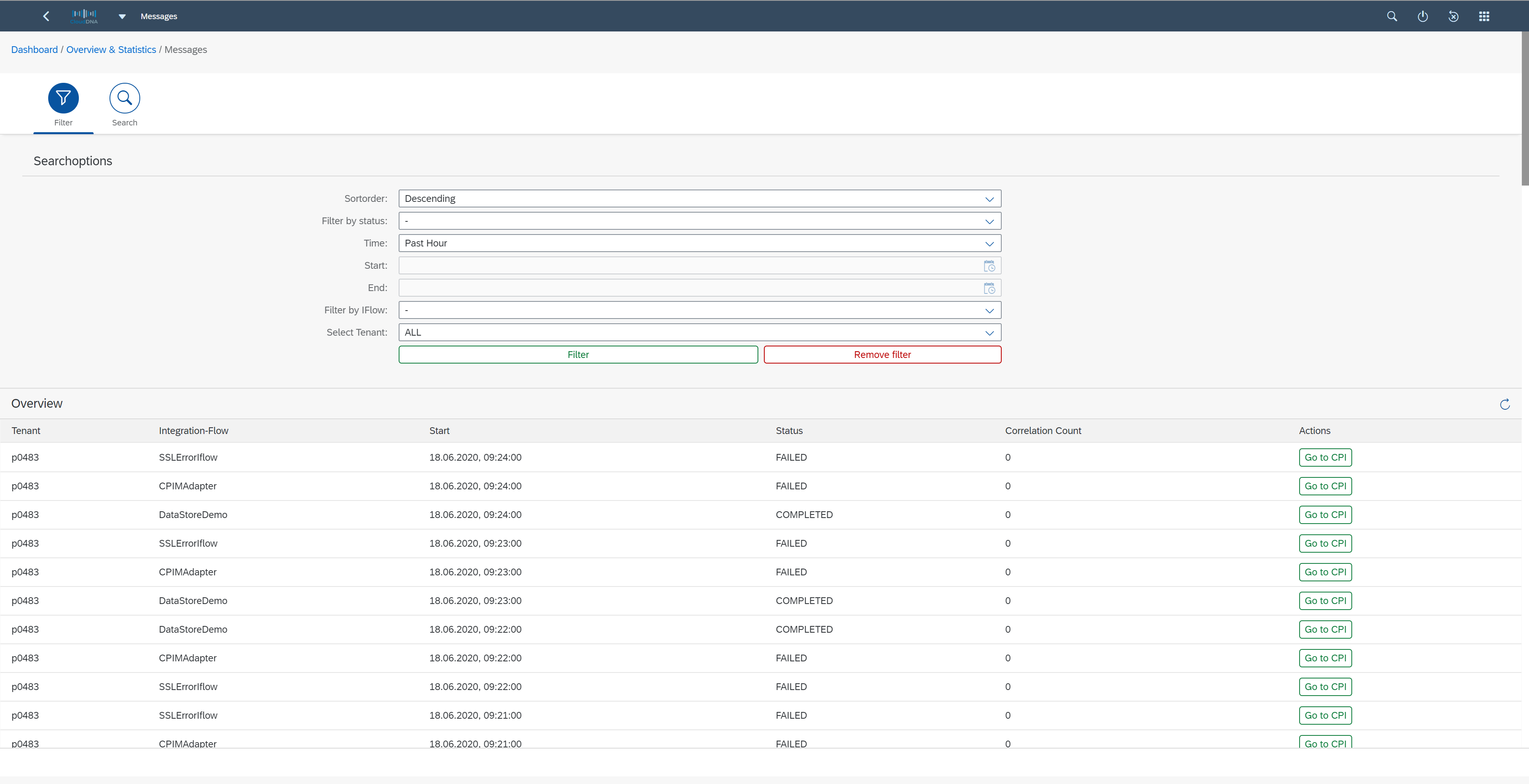1529x784 pixels.
Task: Click Go to CPI for first SSLErrorIflow row
Action: [x=1325, y=457]
